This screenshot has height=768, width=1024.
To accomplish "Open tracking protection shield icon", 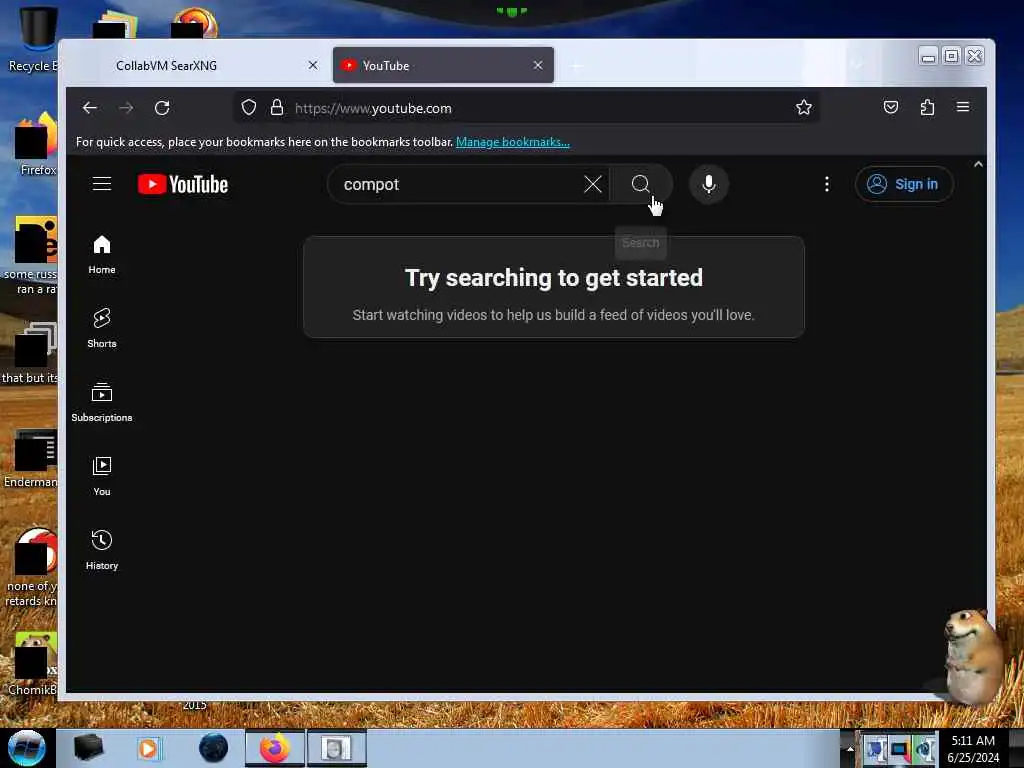I will point(249,108).
